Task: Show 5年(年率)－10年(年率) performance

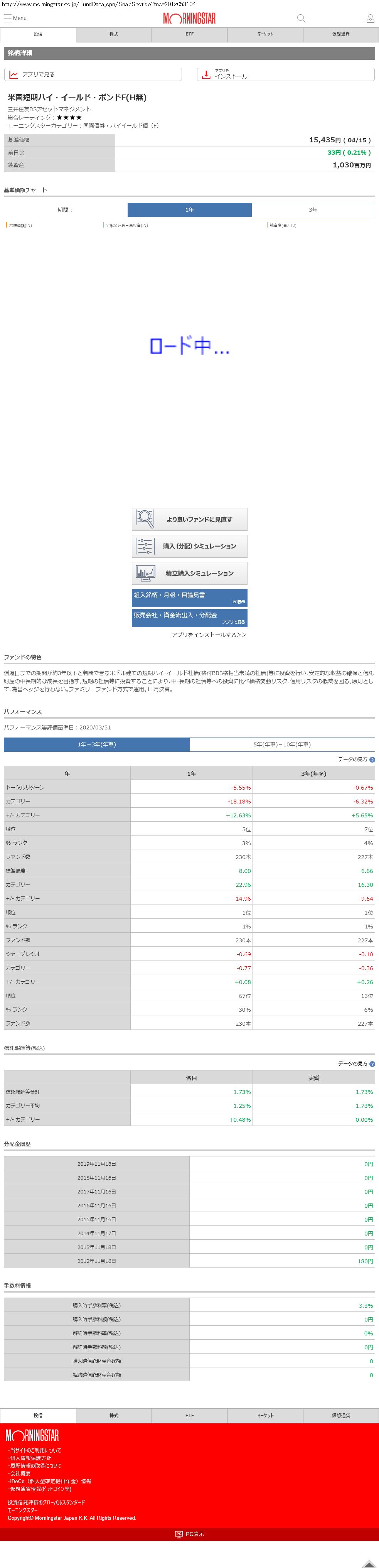Action: (x=282, y=744)
